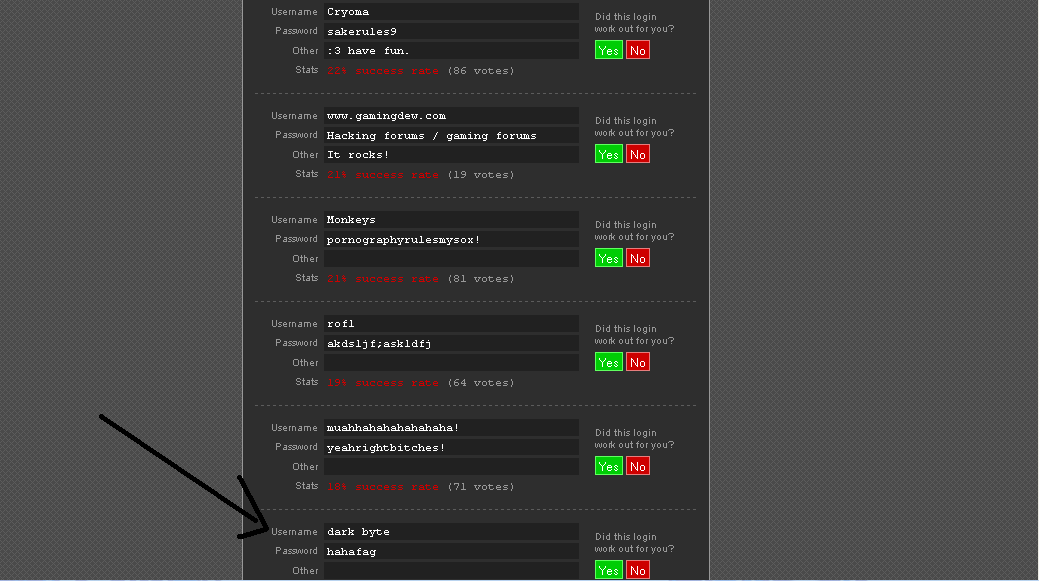Click the stats text showing 19 votes
Viewport: 1039px width, 581px height.
(x=420, y=175)
